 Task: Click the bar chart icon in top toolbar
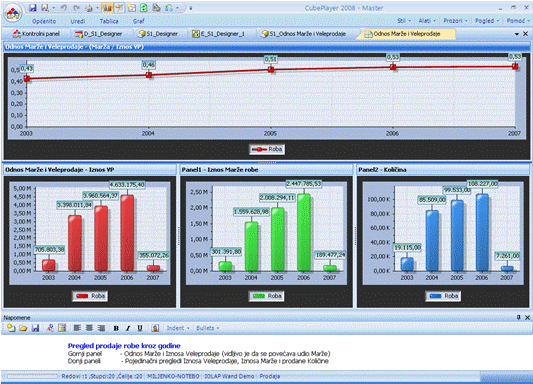(x=107, y=8)
